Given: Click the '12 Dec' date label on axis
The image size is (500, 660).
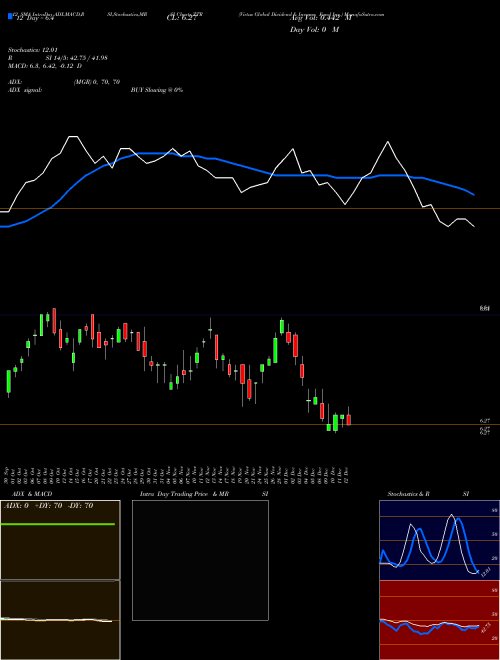Looking at the screenshot, I should pos(346,474).
